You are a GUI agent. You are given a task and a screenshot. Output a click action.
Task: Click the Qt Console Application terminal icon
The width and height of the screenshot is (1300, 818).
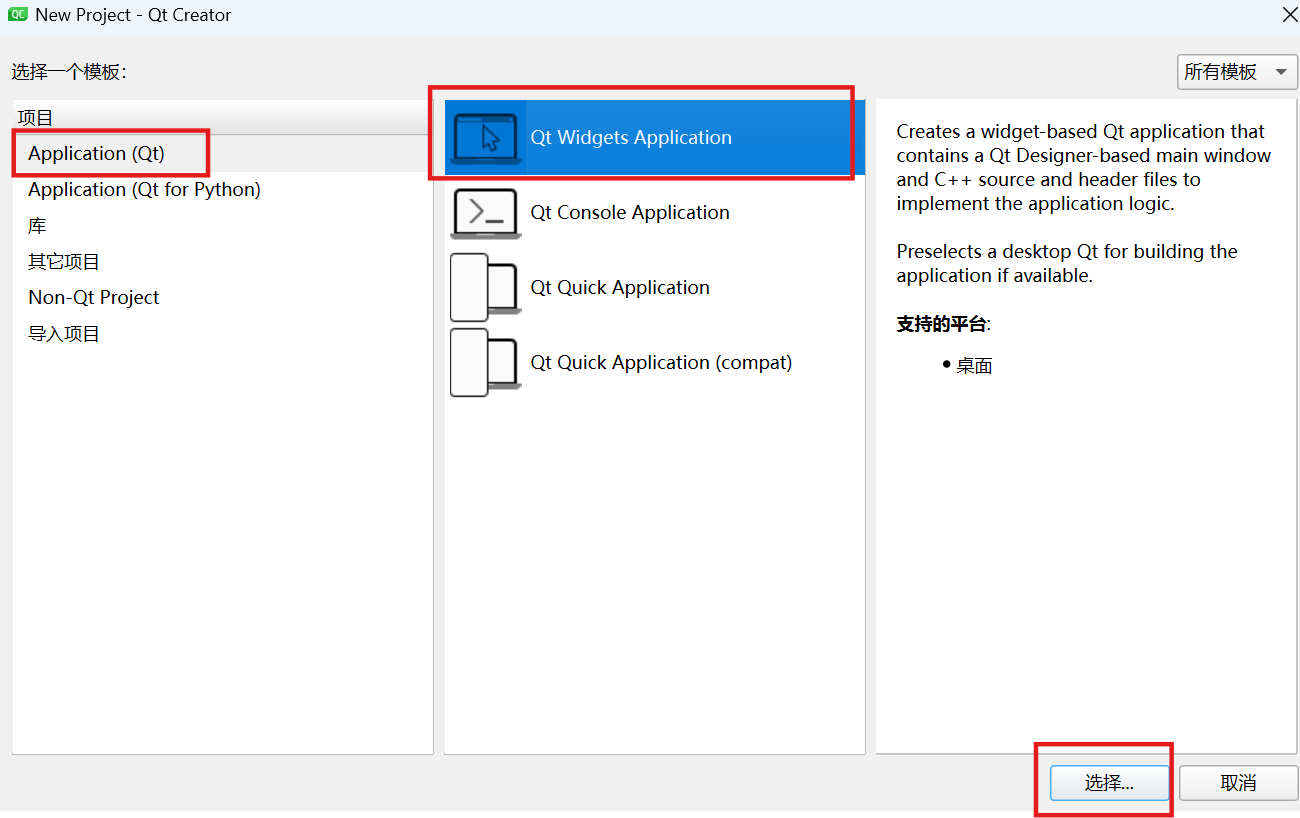point(486,213)
